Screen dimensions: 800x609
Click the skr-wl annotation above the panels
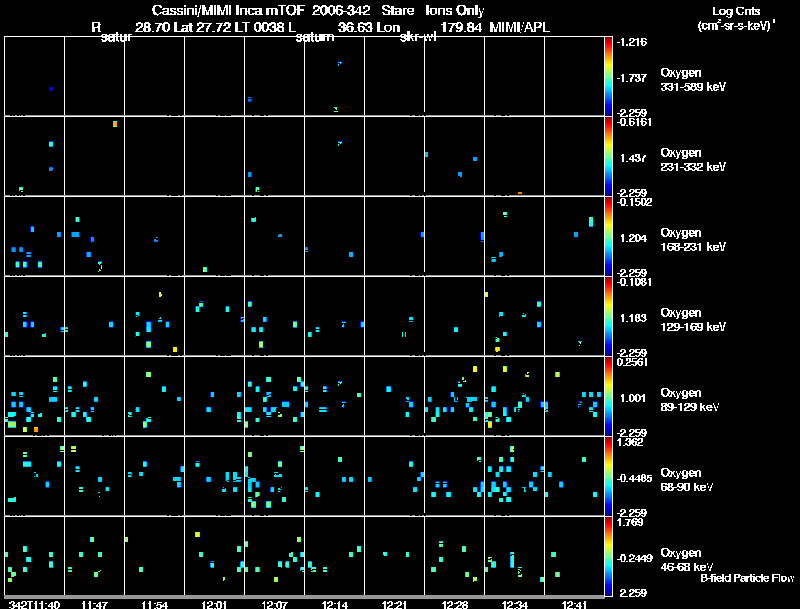pos(418,37)
